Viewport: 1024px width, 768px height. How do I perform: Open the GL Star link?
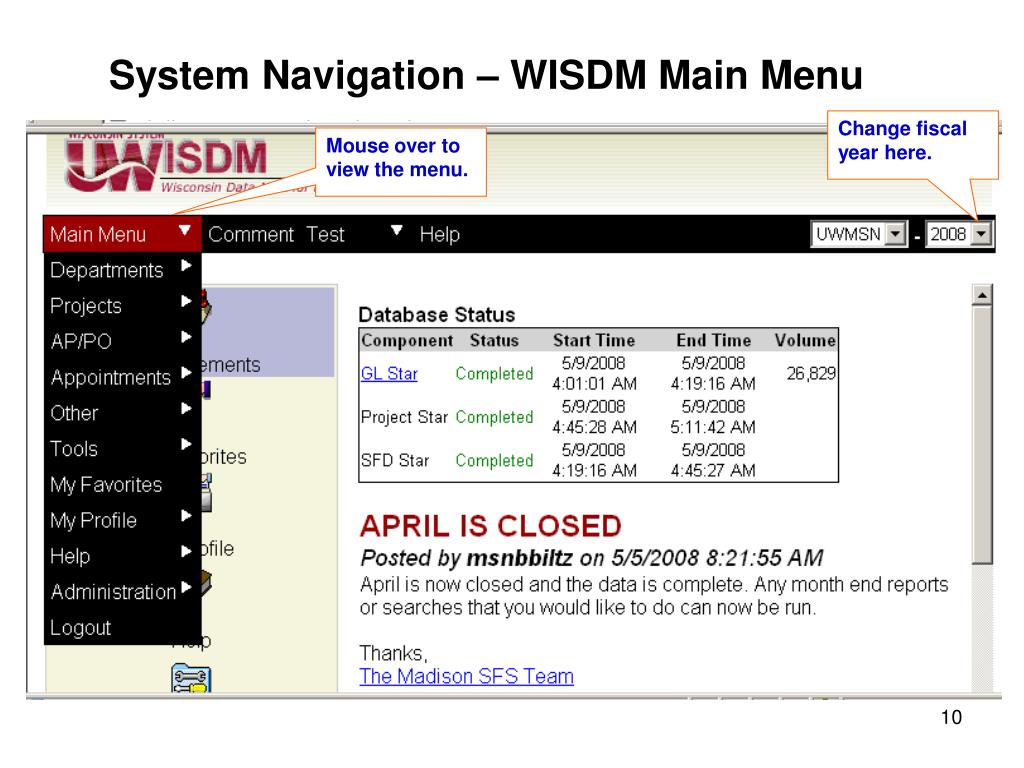[x=389, y=374]
